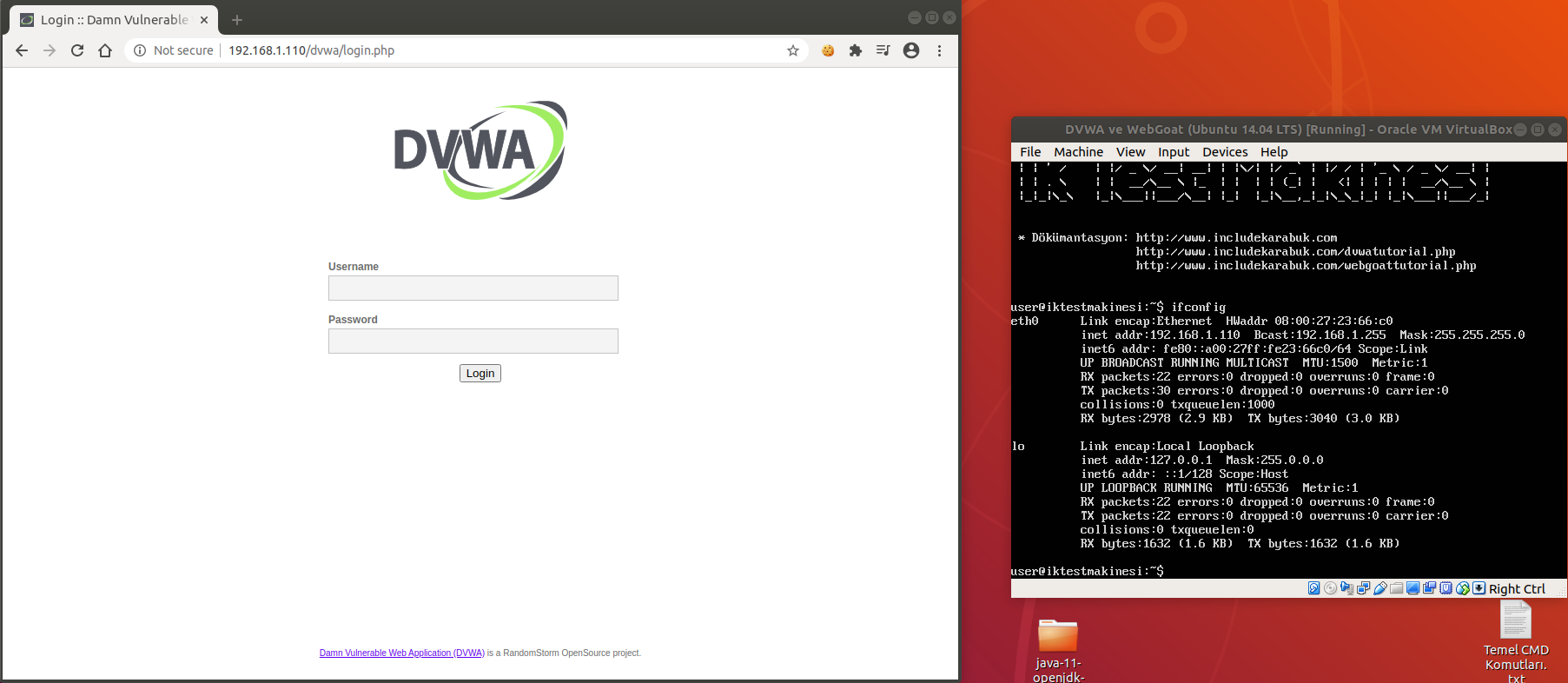Open the cookie extension in Chrome toolbar
This screenshot has width=1568, height=683.
pos(828,50)
